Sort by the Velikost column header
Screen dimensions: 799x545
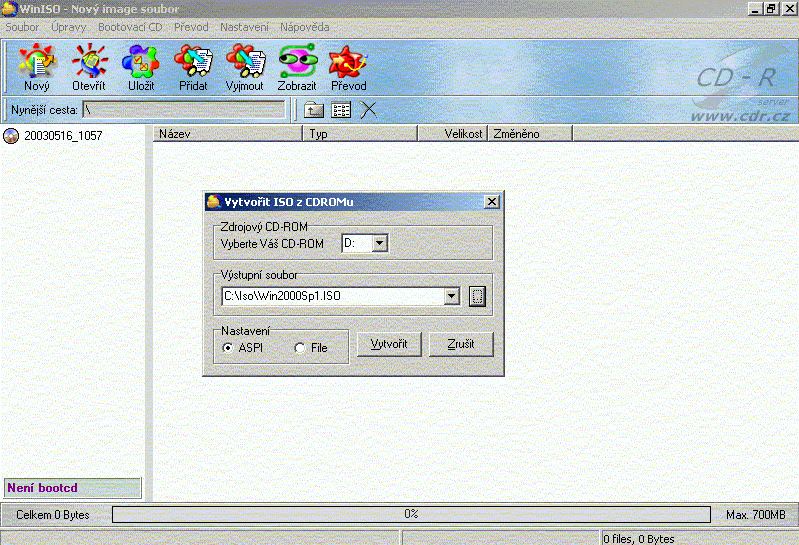[x=452, y=134]
